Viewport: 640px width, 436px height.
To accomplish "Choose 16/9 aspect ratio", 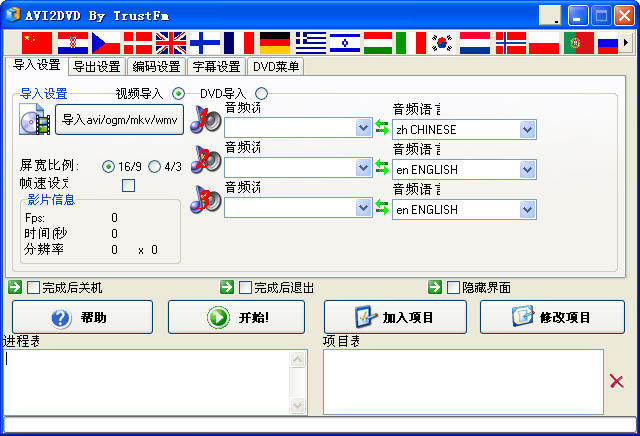I will (108, 167).
